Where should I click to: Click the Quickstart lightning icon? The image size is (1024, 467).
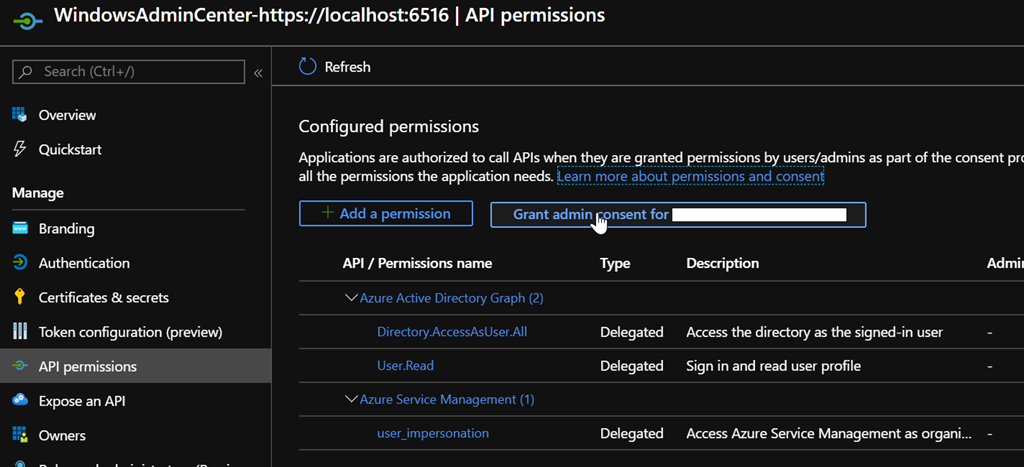click(x=20, y=149)
